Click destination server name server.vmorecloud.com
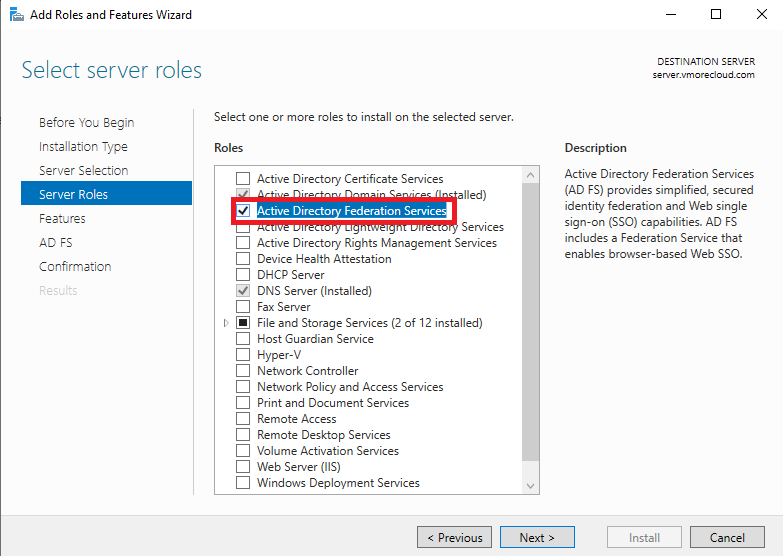 (703, 75)
